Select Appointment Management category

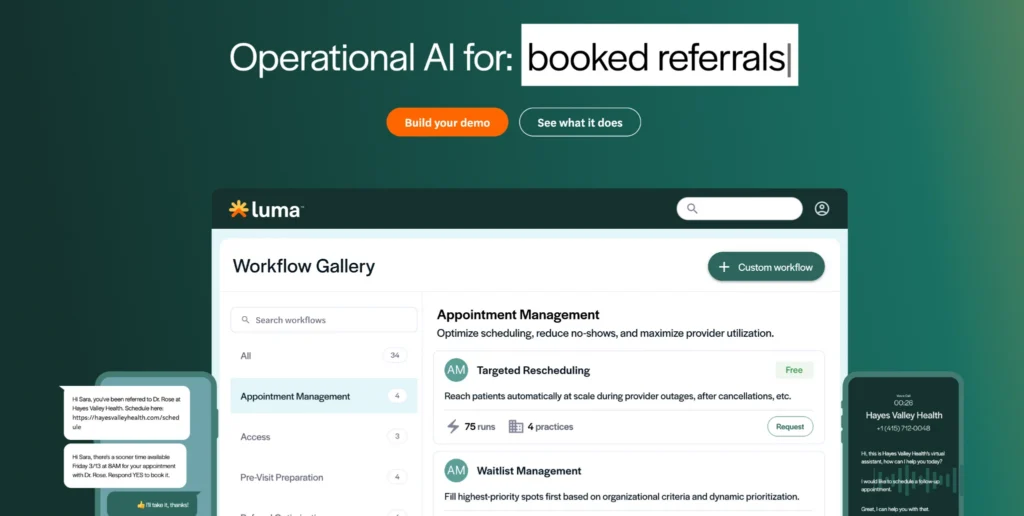(x=324, y=396)
